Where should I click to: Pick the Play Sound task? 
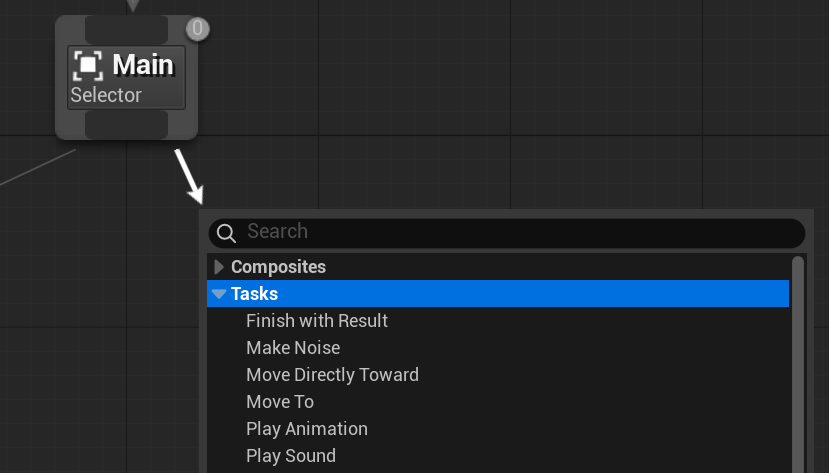[x=291, y=456]
